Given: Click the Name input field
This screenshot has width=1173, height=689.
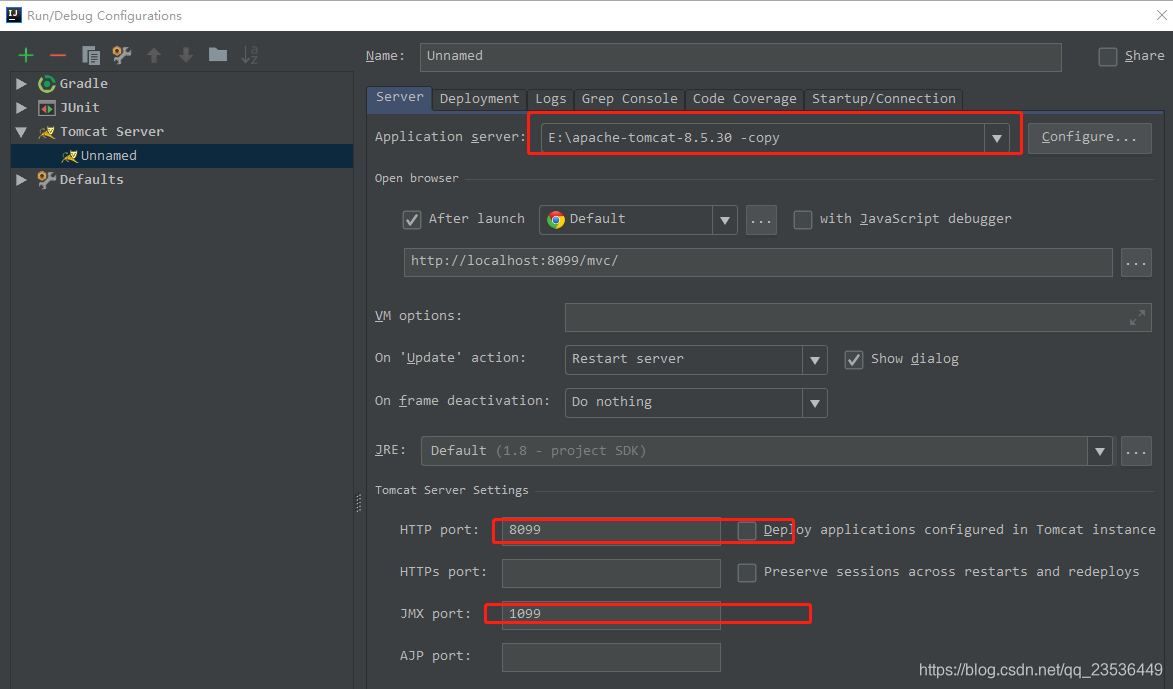Looking at the screenshot, I should [741, 57].
